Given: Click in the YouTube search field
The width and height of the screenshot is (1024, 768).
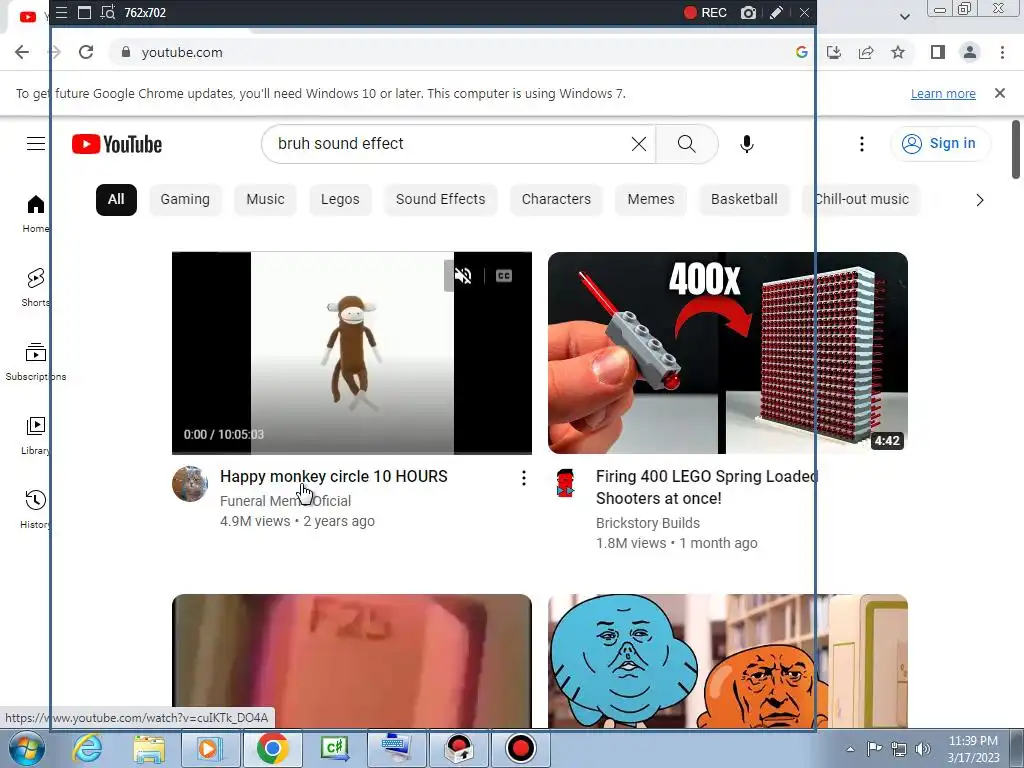Looking at the screenshot, I should [x=444, y=144].
